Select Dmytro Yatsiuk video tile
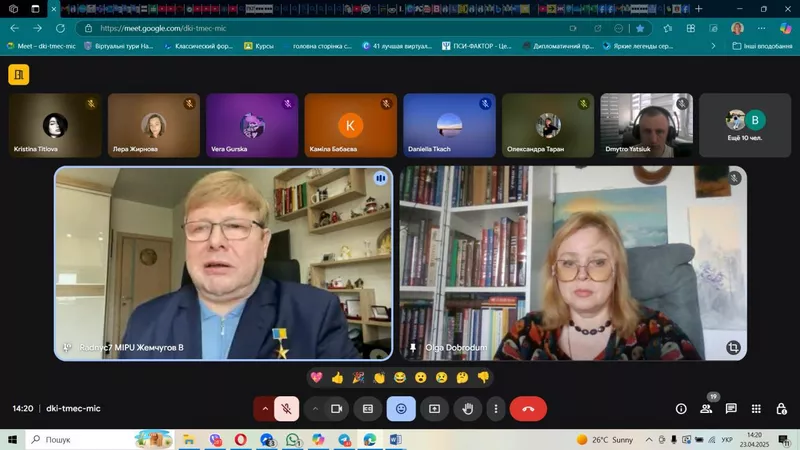The width and height of the screenshot is (800, 450). click(x=646, y=125)
